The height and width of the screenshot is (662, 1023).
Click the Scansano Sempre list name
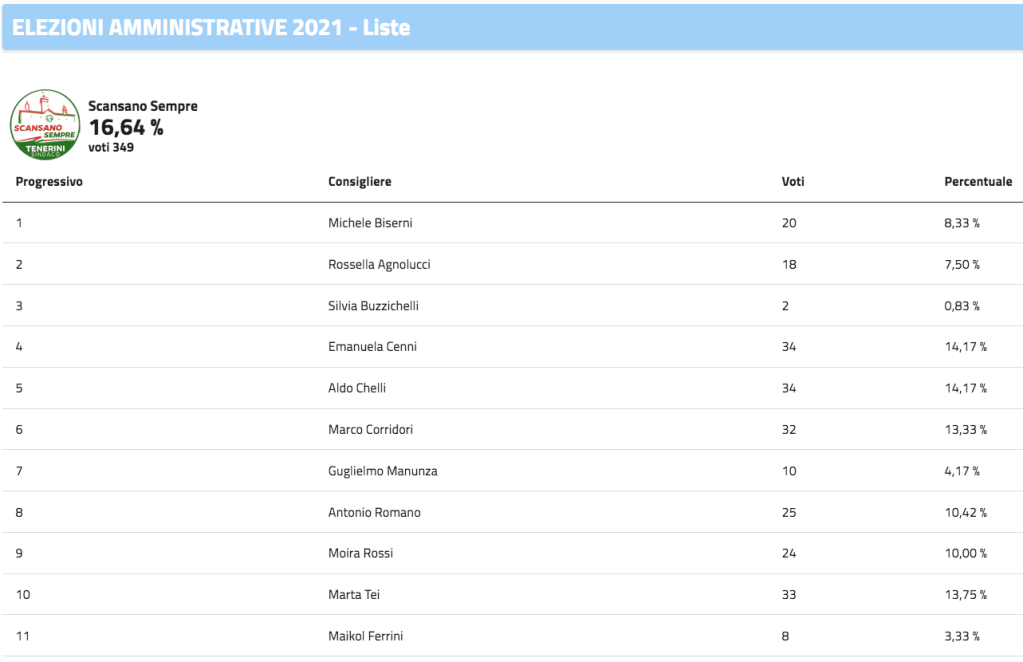coord(143,106)
